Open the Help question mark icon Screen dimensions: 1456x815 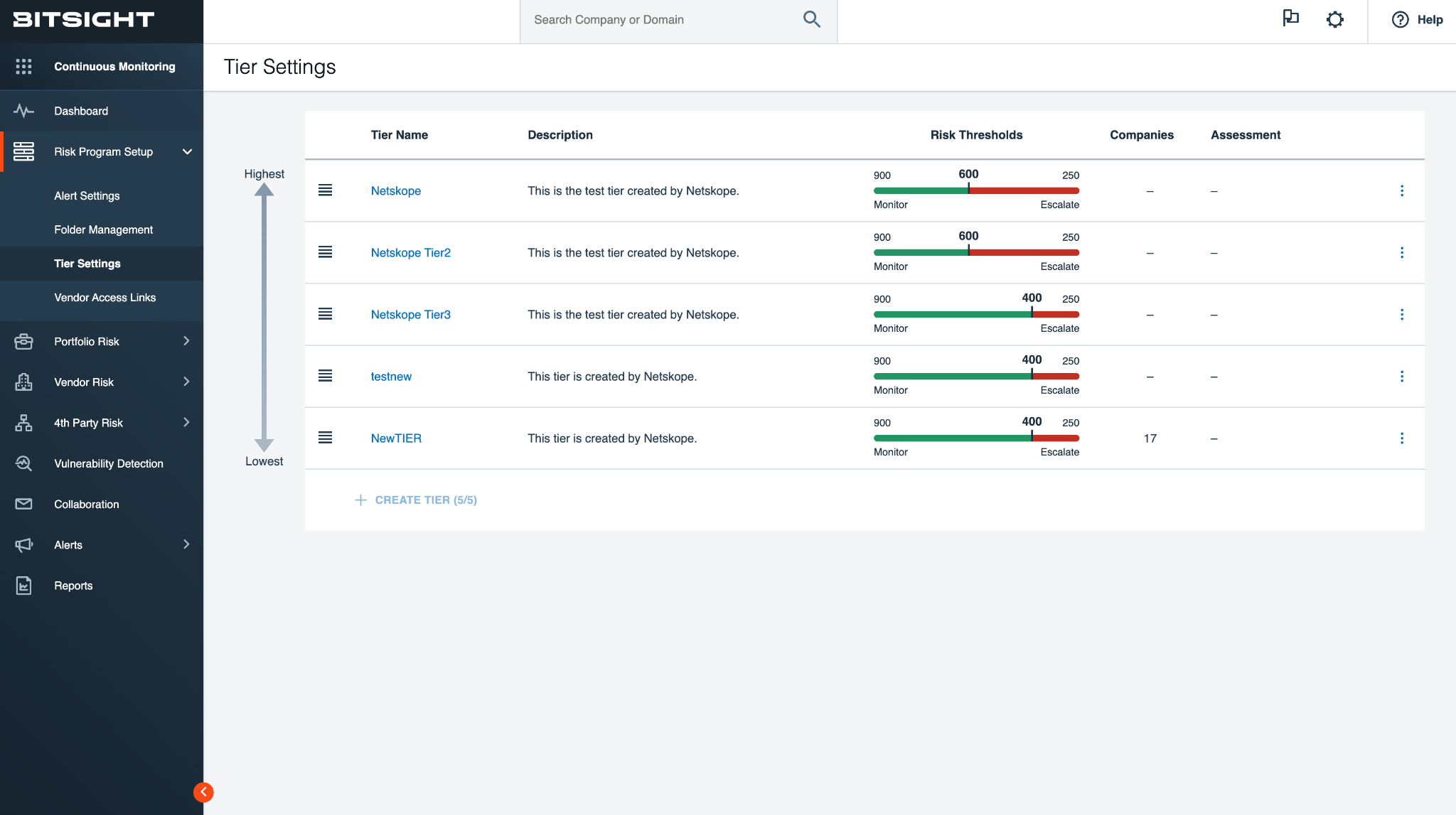[1400, 20]
